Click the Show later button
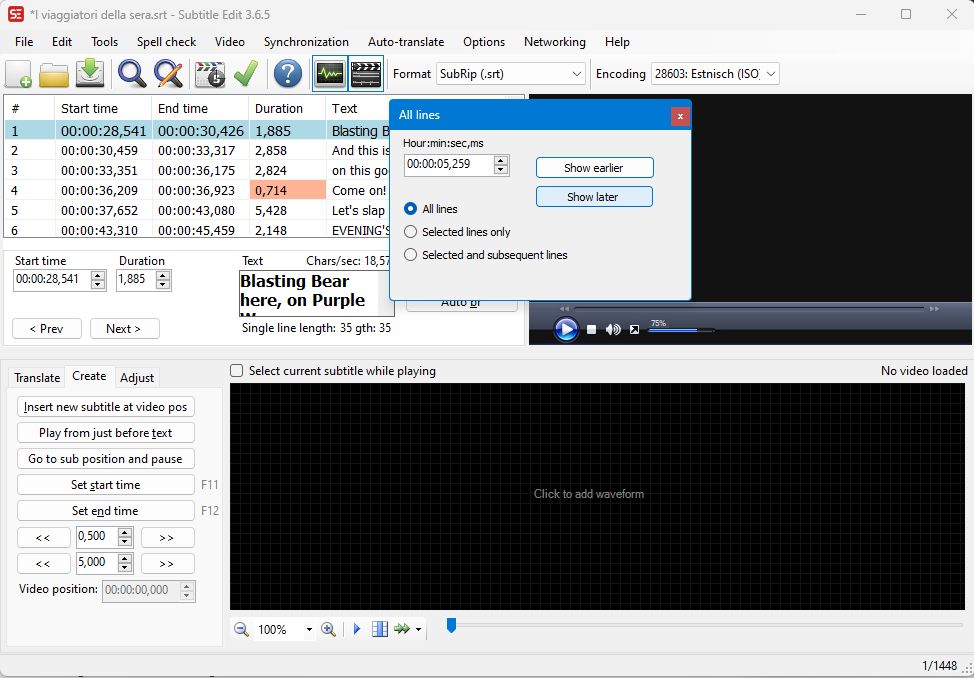Screen dimensions: 974x678 pos(594,197)
